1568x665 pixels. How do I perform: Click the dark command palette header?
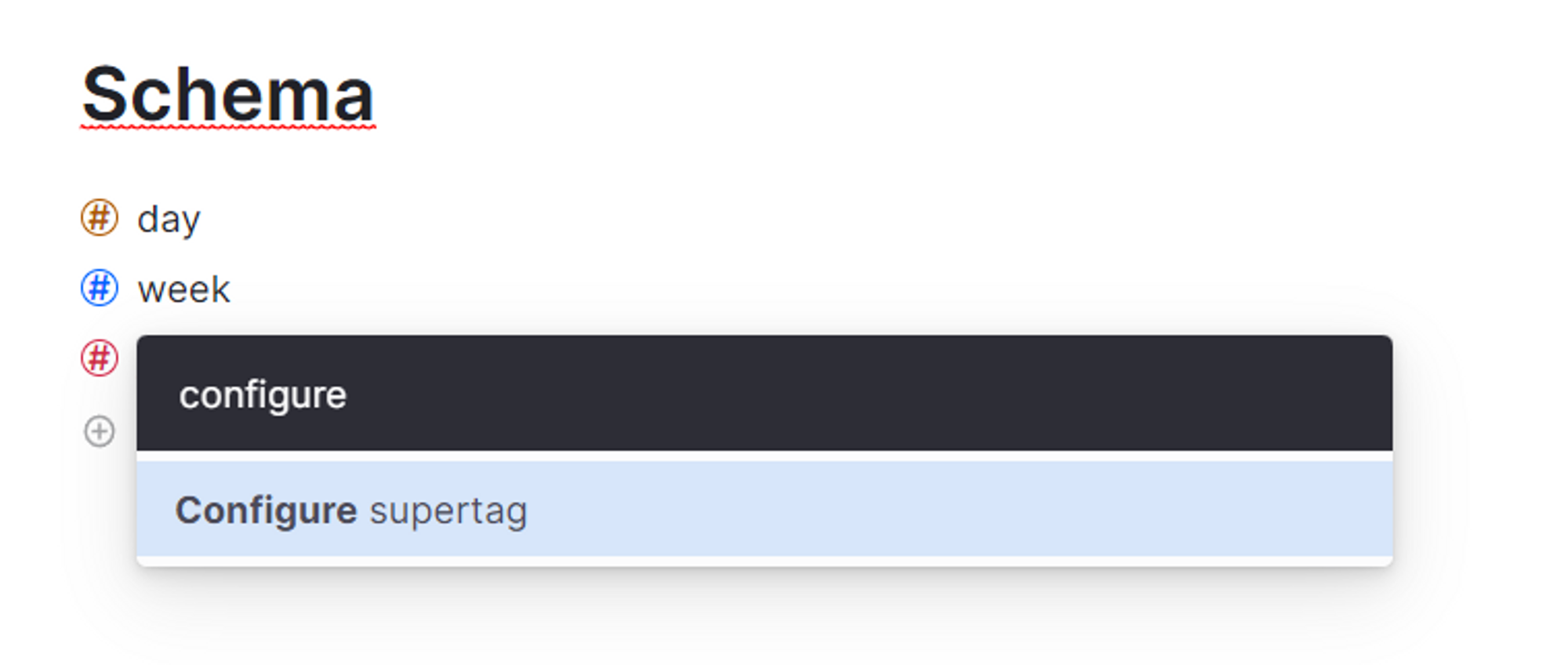pyautogui.click(x=764, y=394)
